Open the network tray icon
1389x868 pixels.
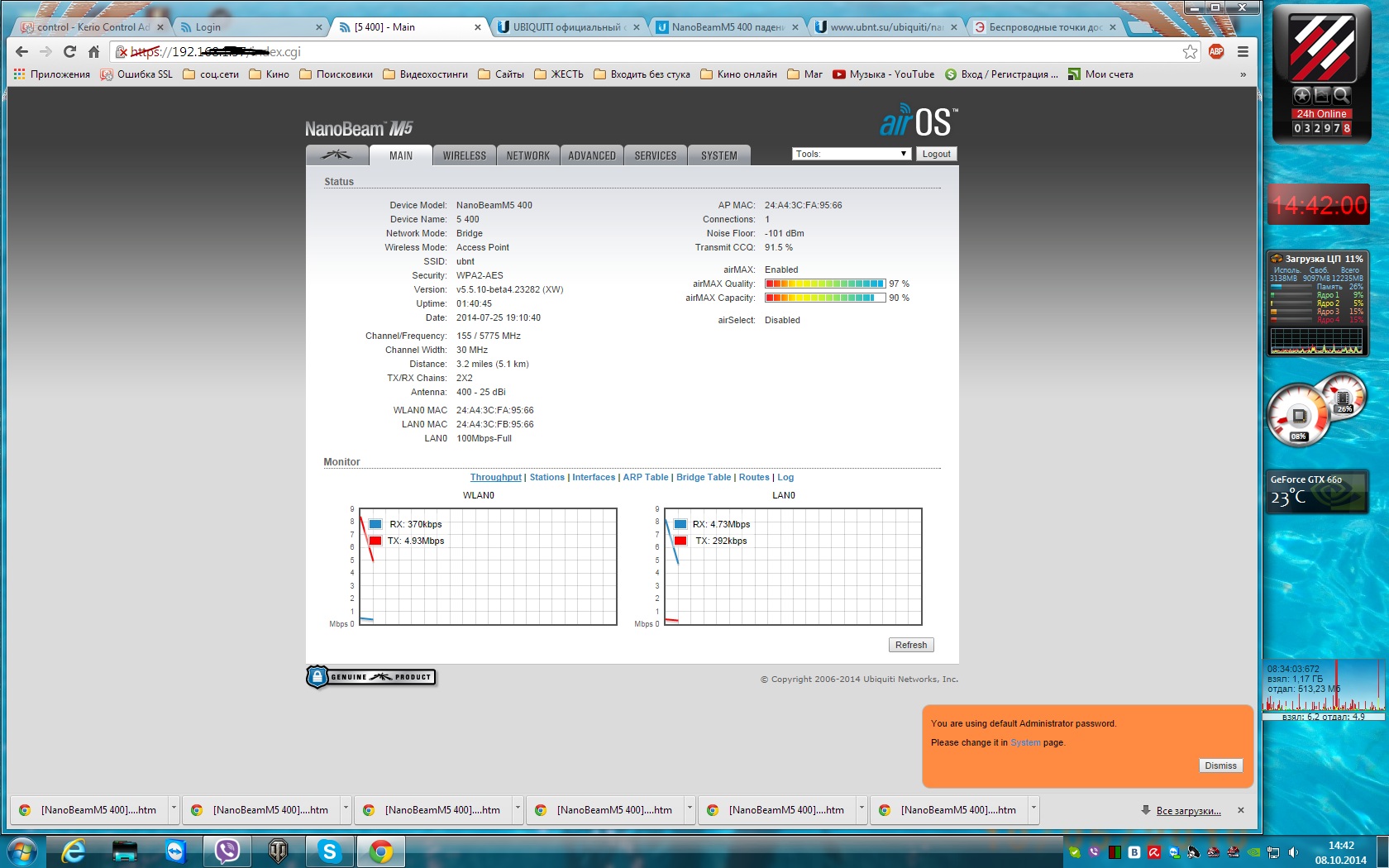click(1274, 852)
